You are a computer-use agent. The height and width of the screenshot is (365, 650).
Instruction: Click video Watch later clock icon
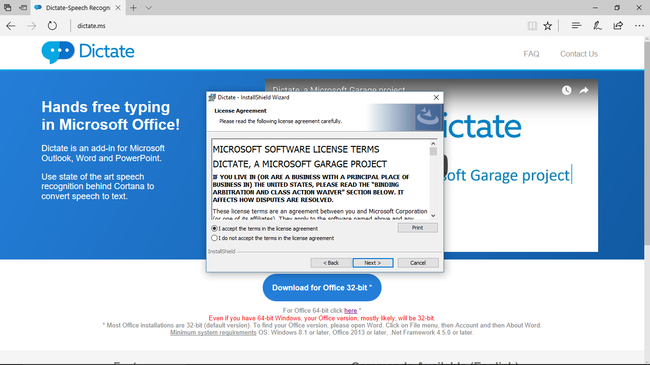[566, 90]
